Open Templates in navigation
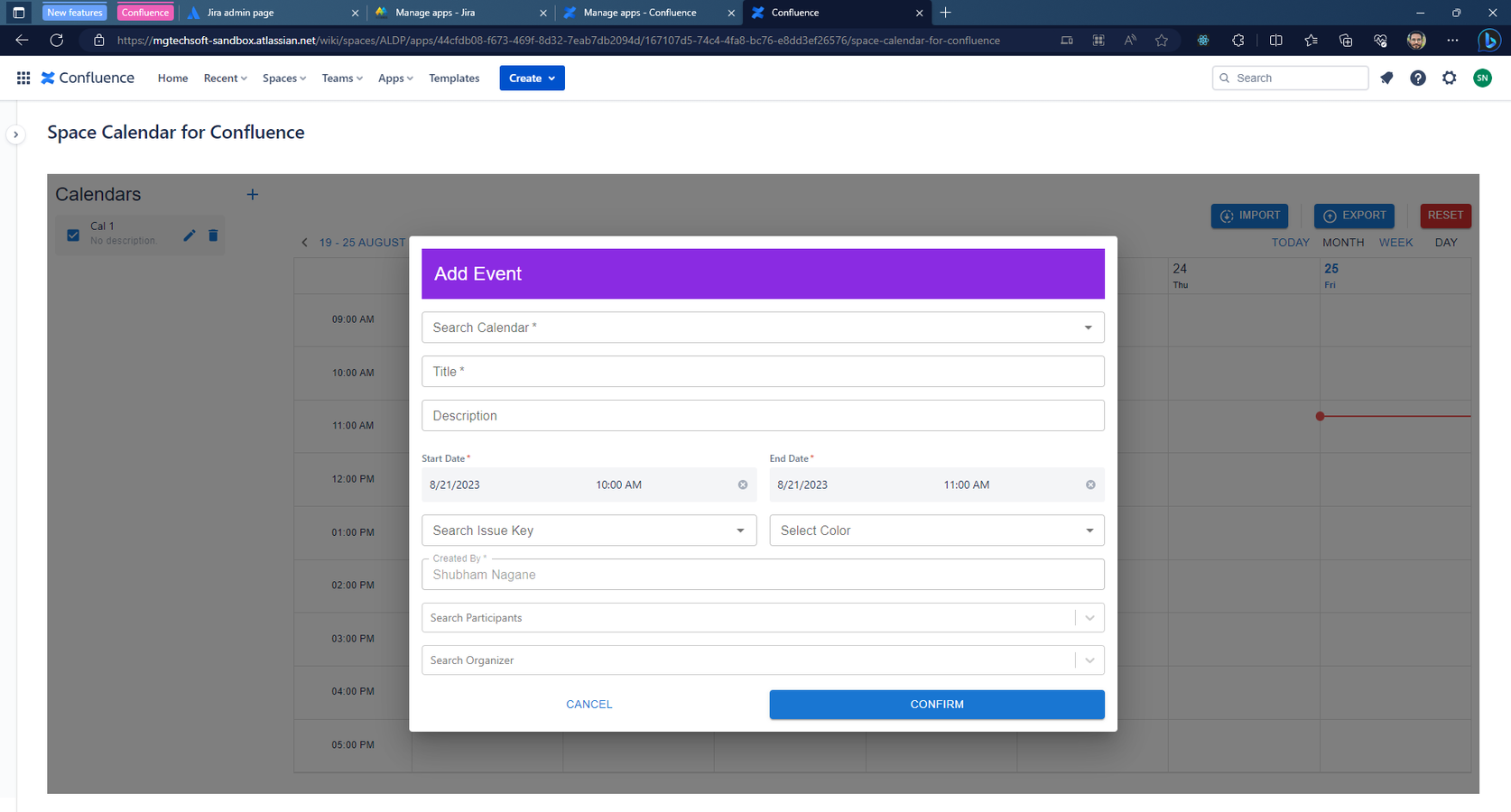 point(454,78)
